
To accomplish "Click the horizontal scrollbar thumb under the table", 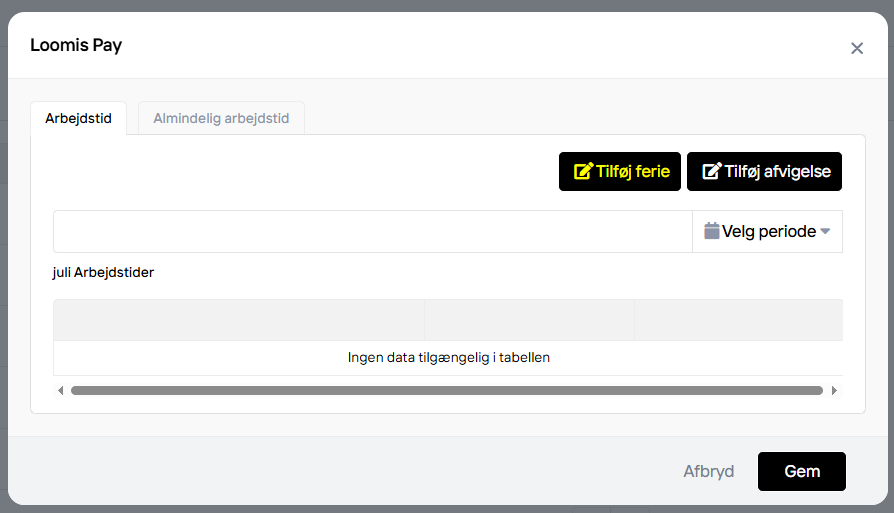I will pyautogui.click(x=446, y=390).
